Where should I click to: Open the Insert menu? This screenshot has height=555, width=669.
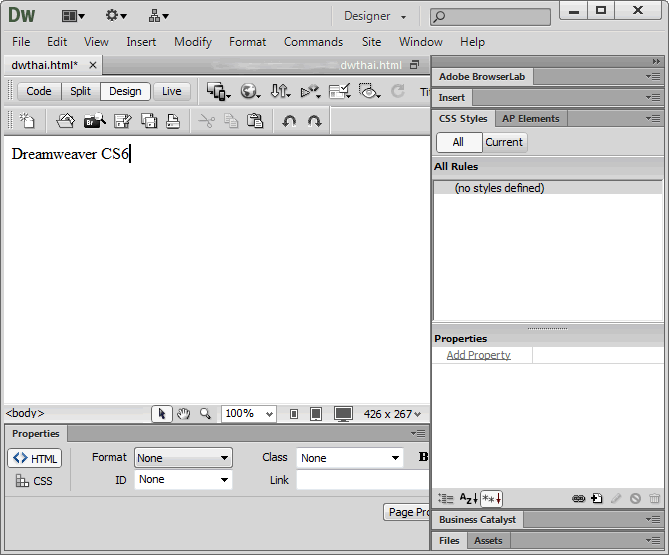pyautogui.click(x=141, y=42)
